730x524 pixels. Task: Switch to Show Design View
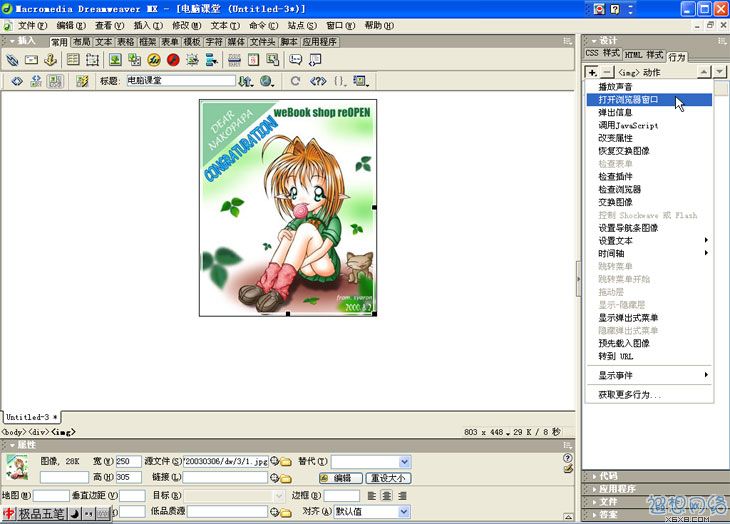click(x=55, y=81)
